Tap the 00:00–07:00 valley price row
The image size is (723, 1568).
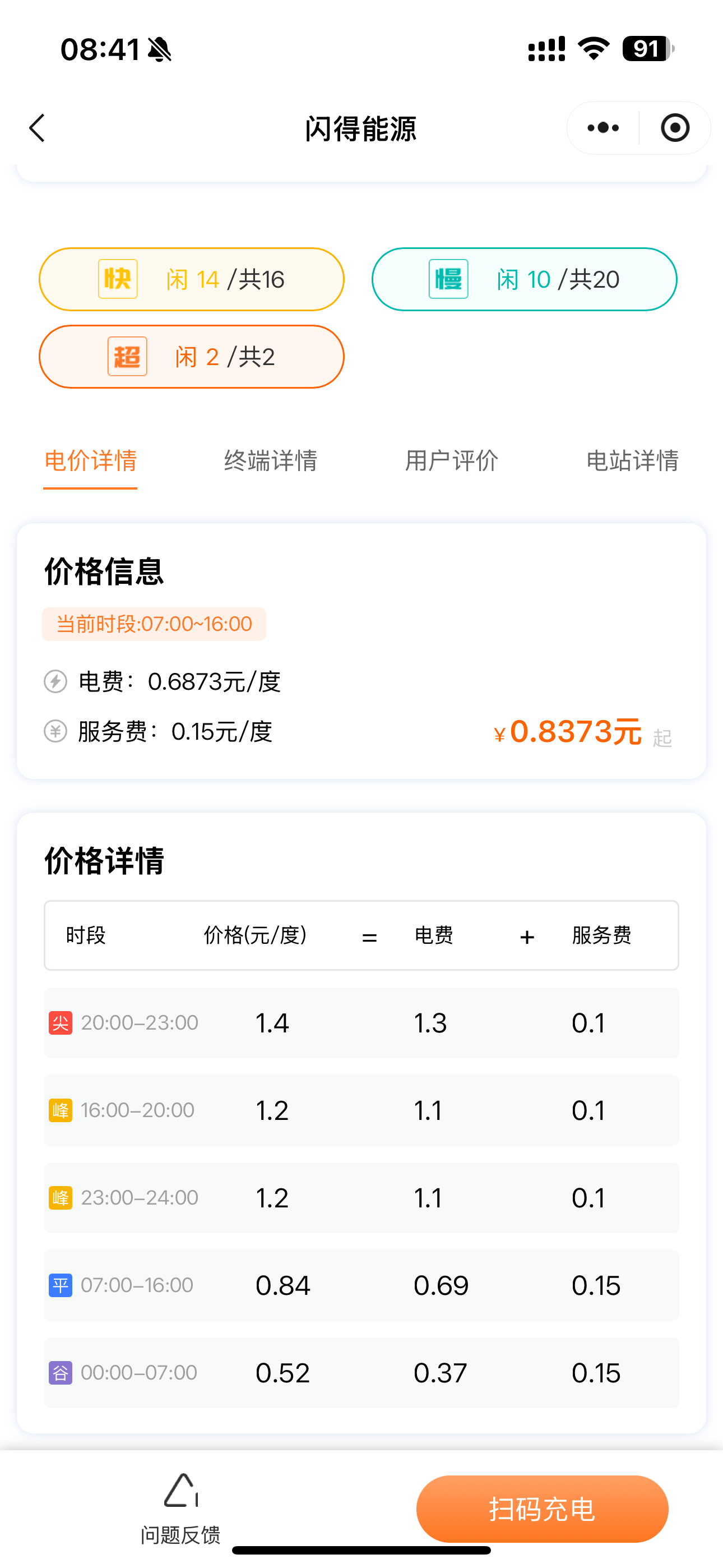click(x=361, y=1373)
